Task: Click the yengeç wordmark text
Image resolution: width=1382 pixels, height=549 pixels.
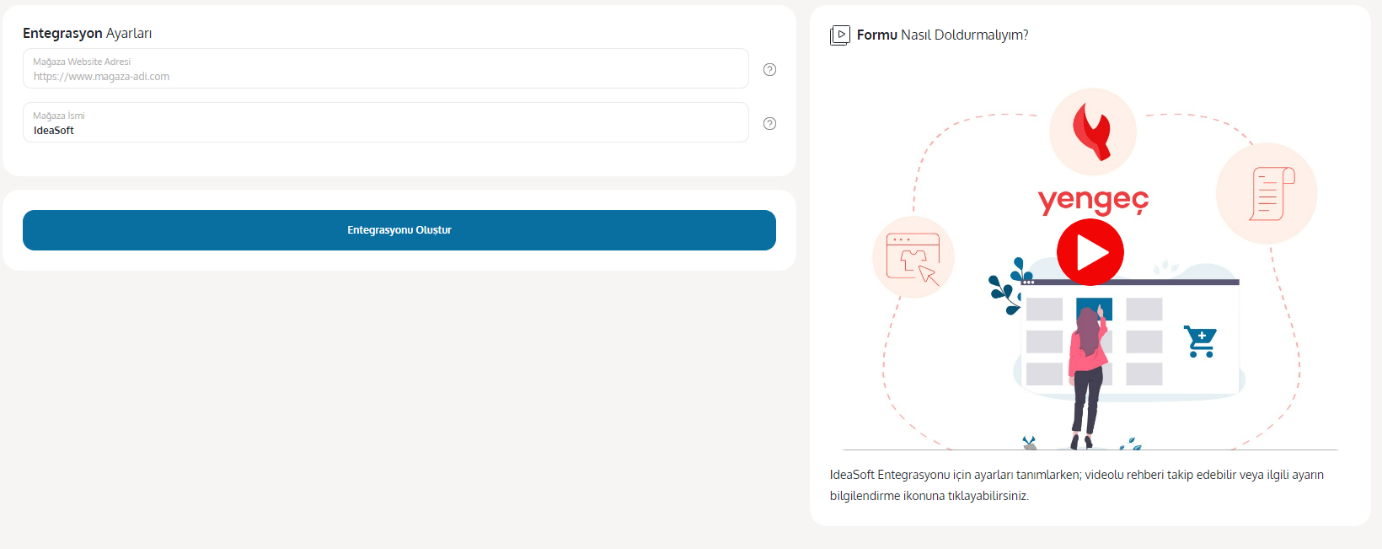Action: (1093, 200)
